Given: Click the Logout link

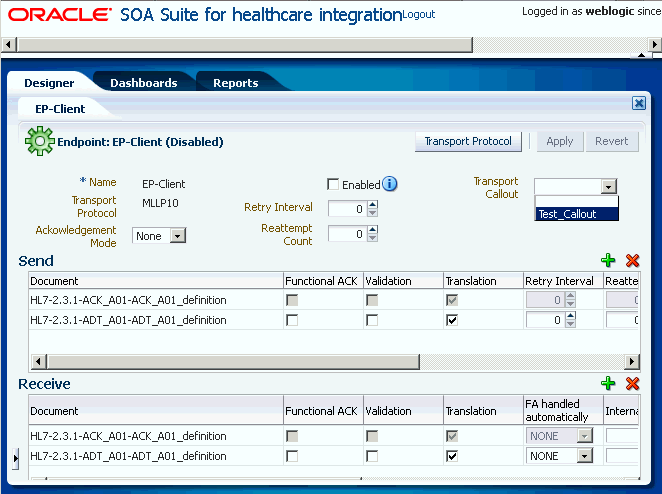Looking at the screenshot, I should tap(418, 14).
